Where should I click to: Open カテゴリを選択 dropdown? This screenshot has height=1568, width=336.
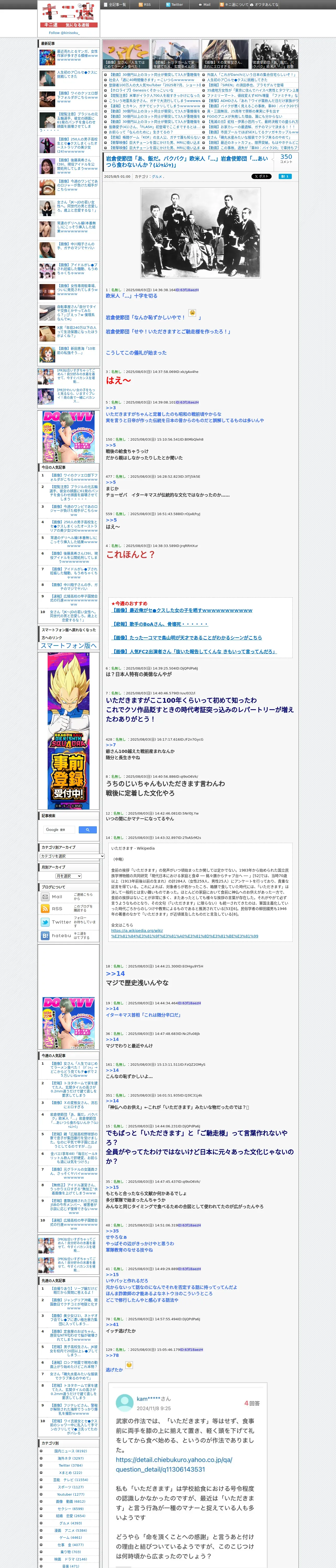[72, 856]
